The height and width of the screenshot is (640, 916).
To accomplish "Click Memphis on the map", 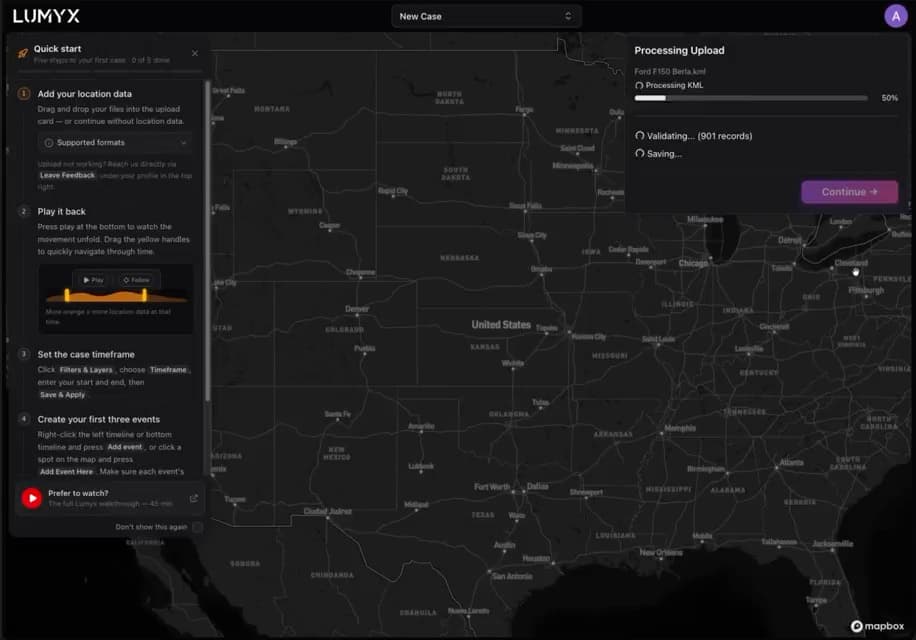I will pyautogui.click(x=680, y=428).
